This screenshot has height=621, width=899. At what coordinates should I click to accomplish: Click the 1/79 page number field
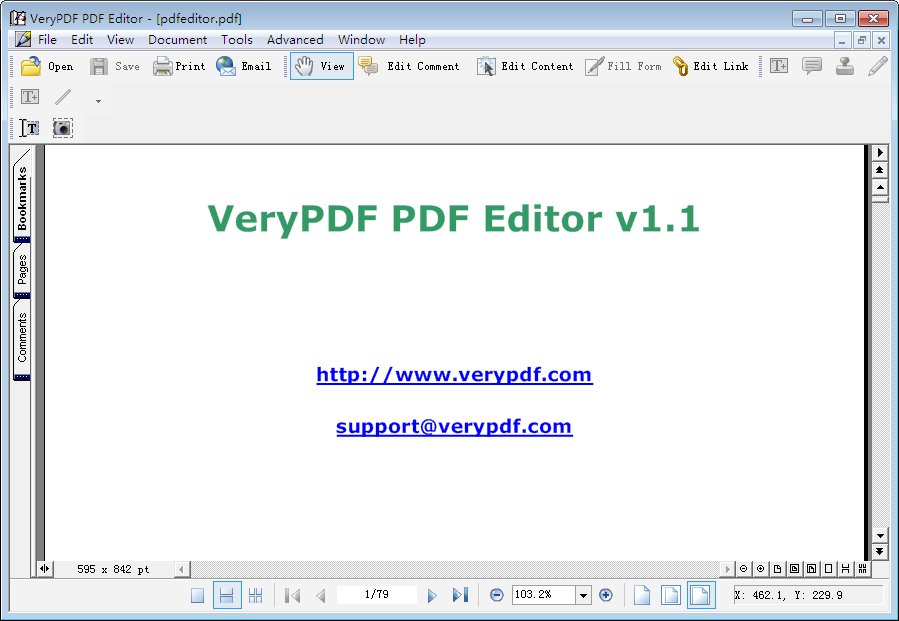377,595
